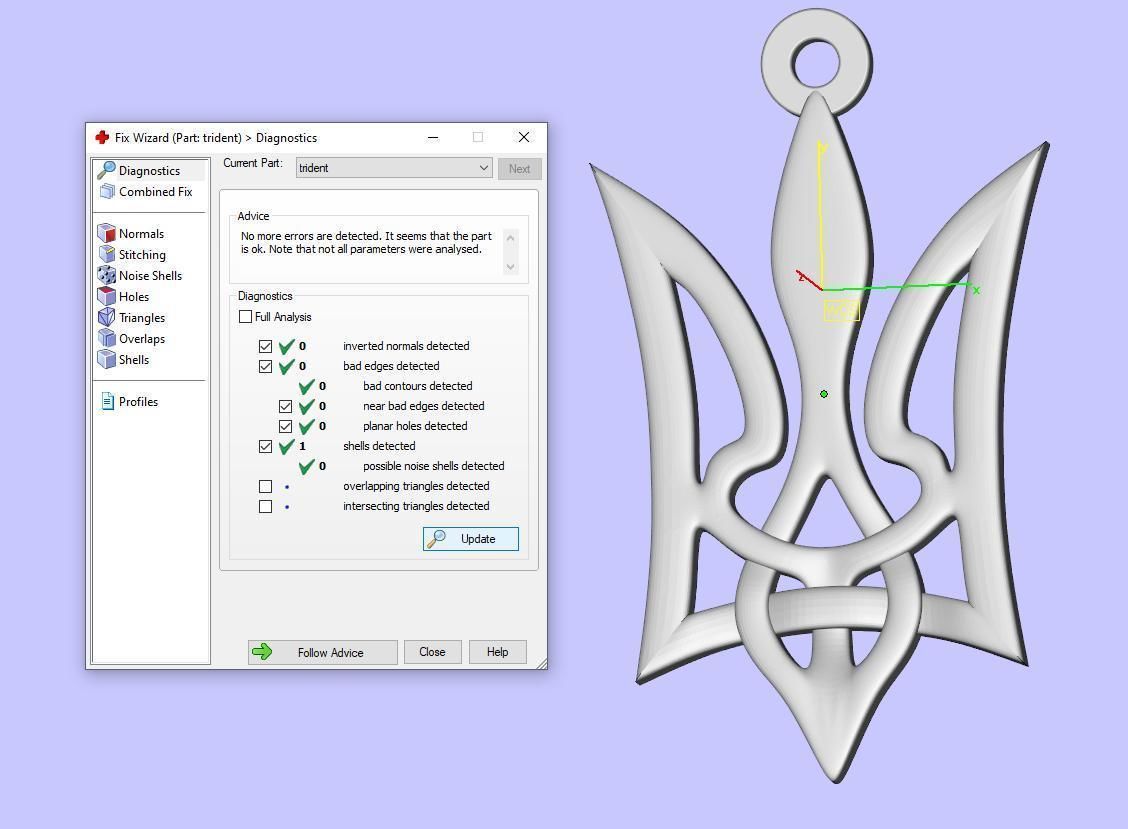Uncheck shells detected checkbox
The image size is (1128, 829).
click(265, 446)
